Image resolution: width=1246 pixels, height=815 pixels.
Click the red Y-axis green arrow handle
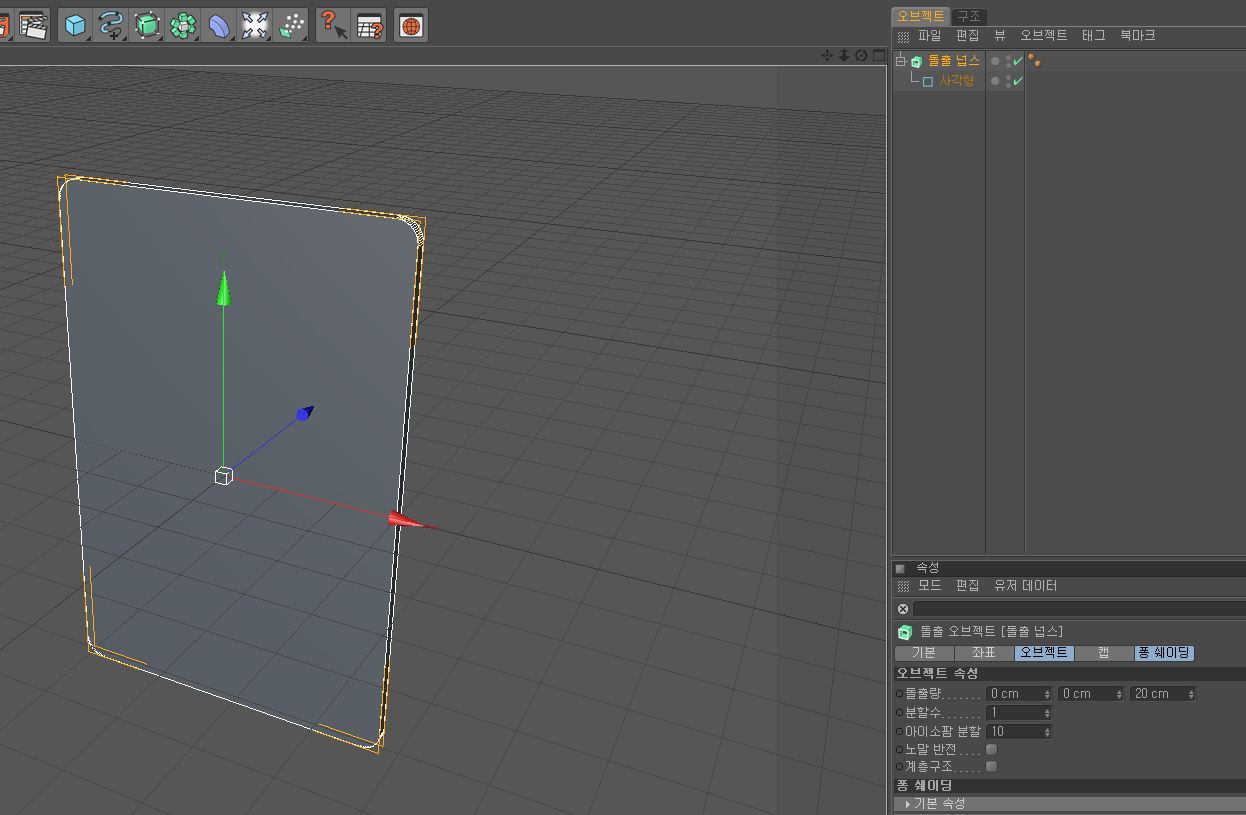[224, 288]
